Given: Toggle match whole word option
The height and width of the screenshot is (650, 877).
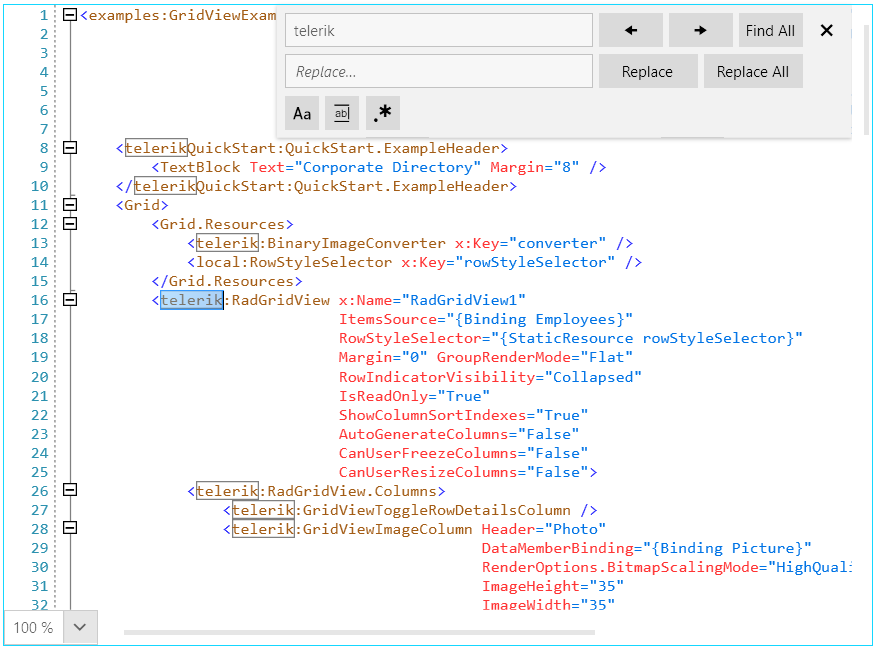Looking at the screenshot, I should 341,113.
